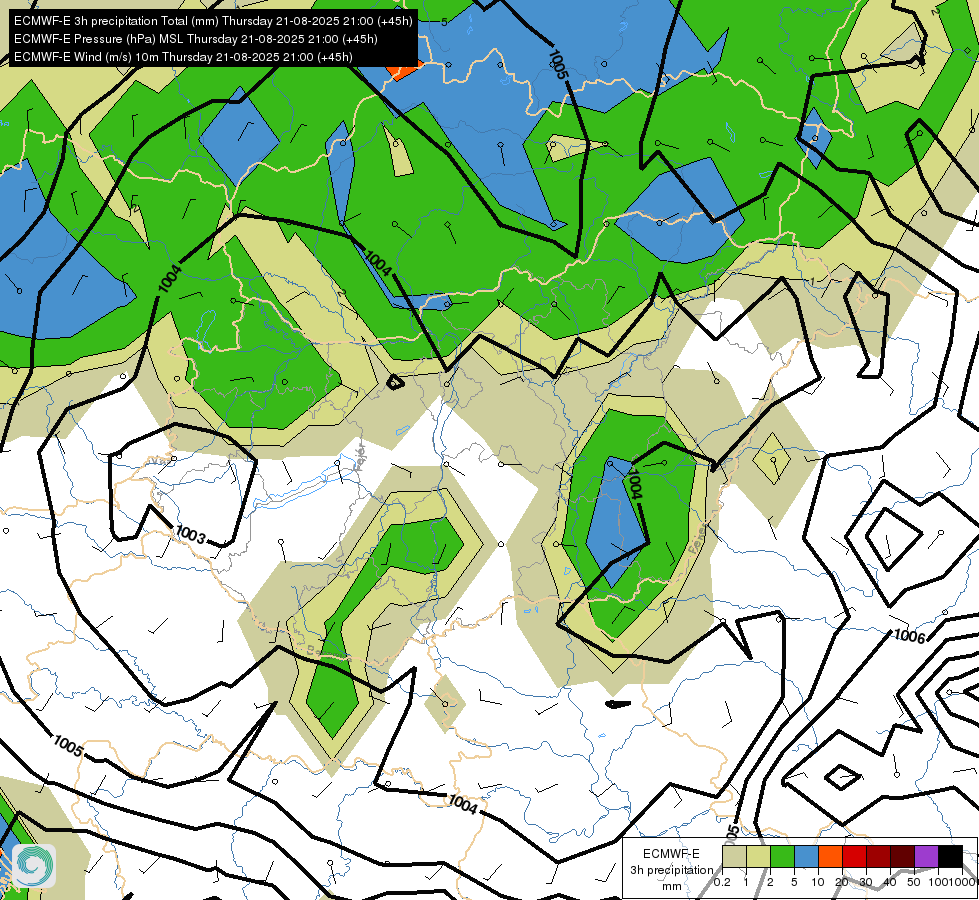This screenshot has height=900, width=979.
Task: Click the green 2–5 mm legend swatch
Action: pos(782,856)
